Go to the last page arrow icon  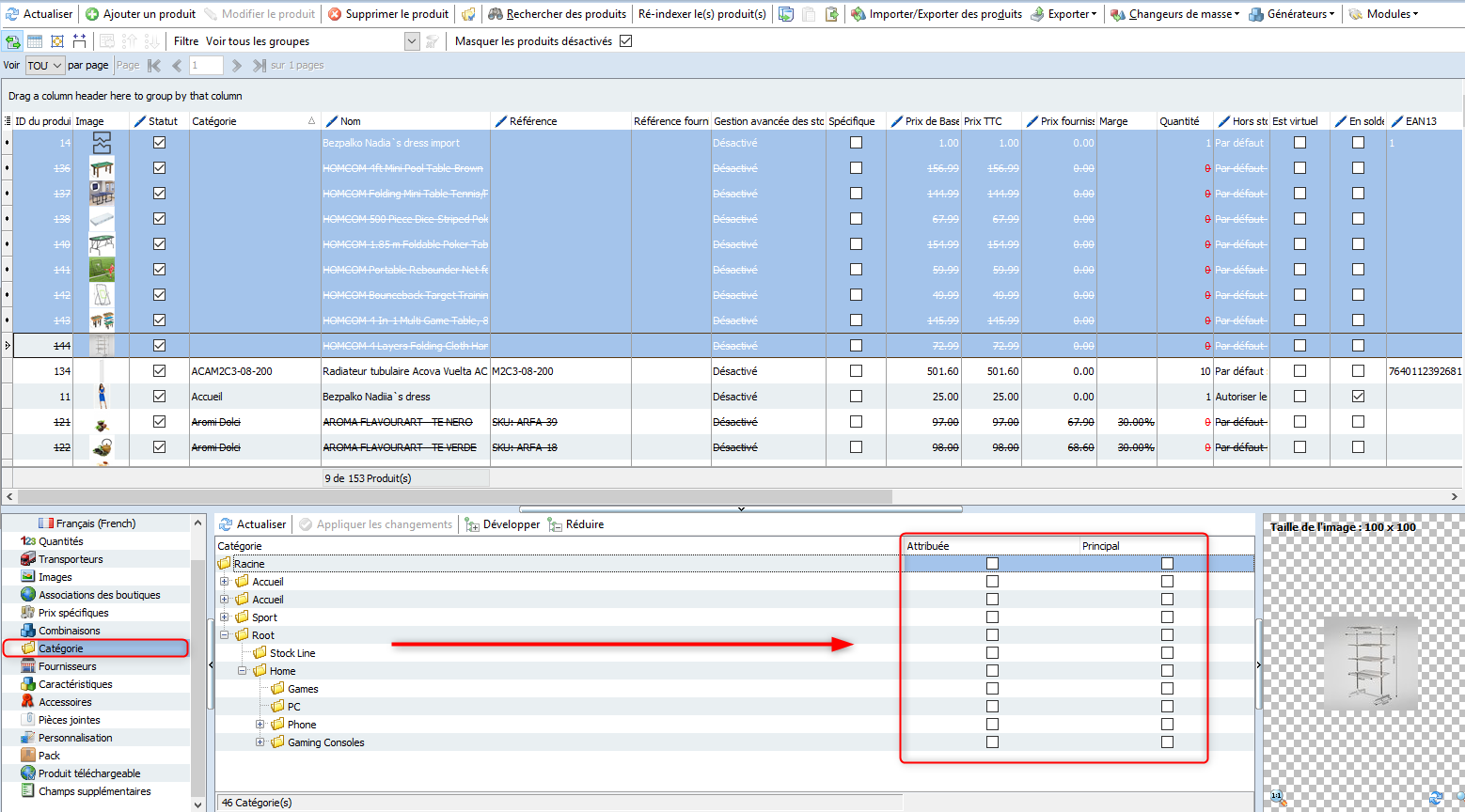[260, 65]
